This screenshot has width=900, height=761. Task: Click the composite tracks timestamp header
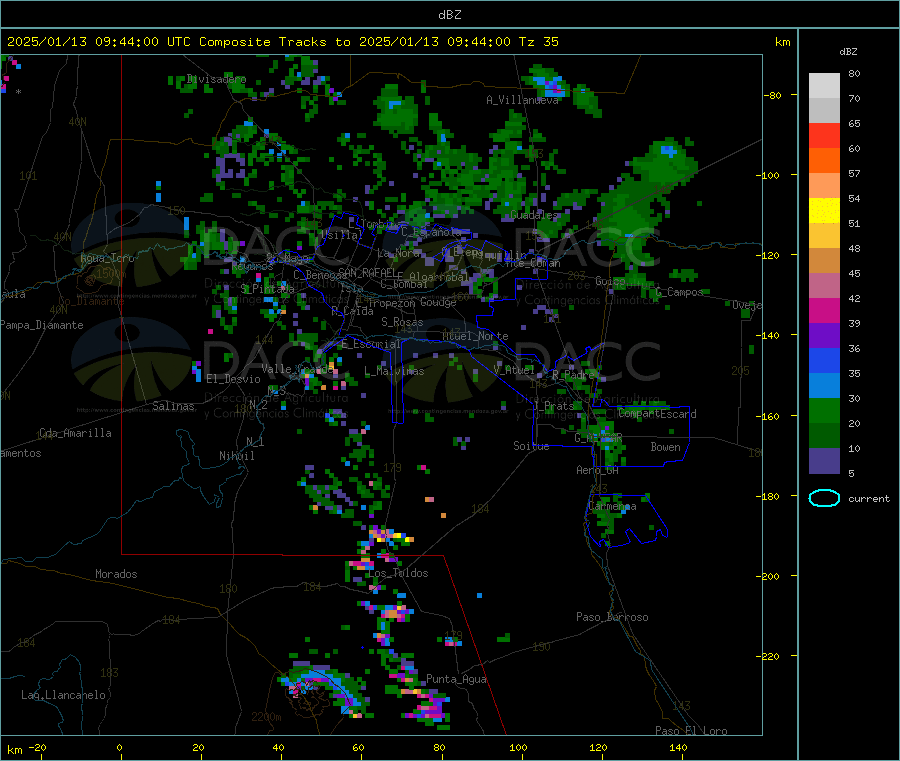[x=283, y=41]
